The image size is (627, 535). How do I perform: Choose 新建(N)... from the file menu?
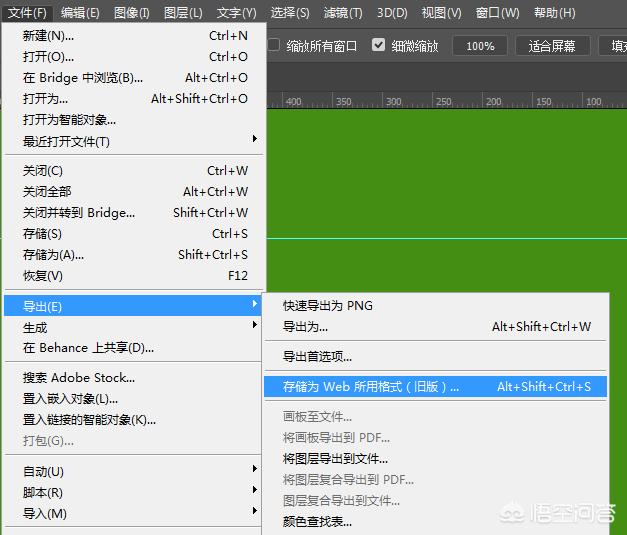[135, 36]
